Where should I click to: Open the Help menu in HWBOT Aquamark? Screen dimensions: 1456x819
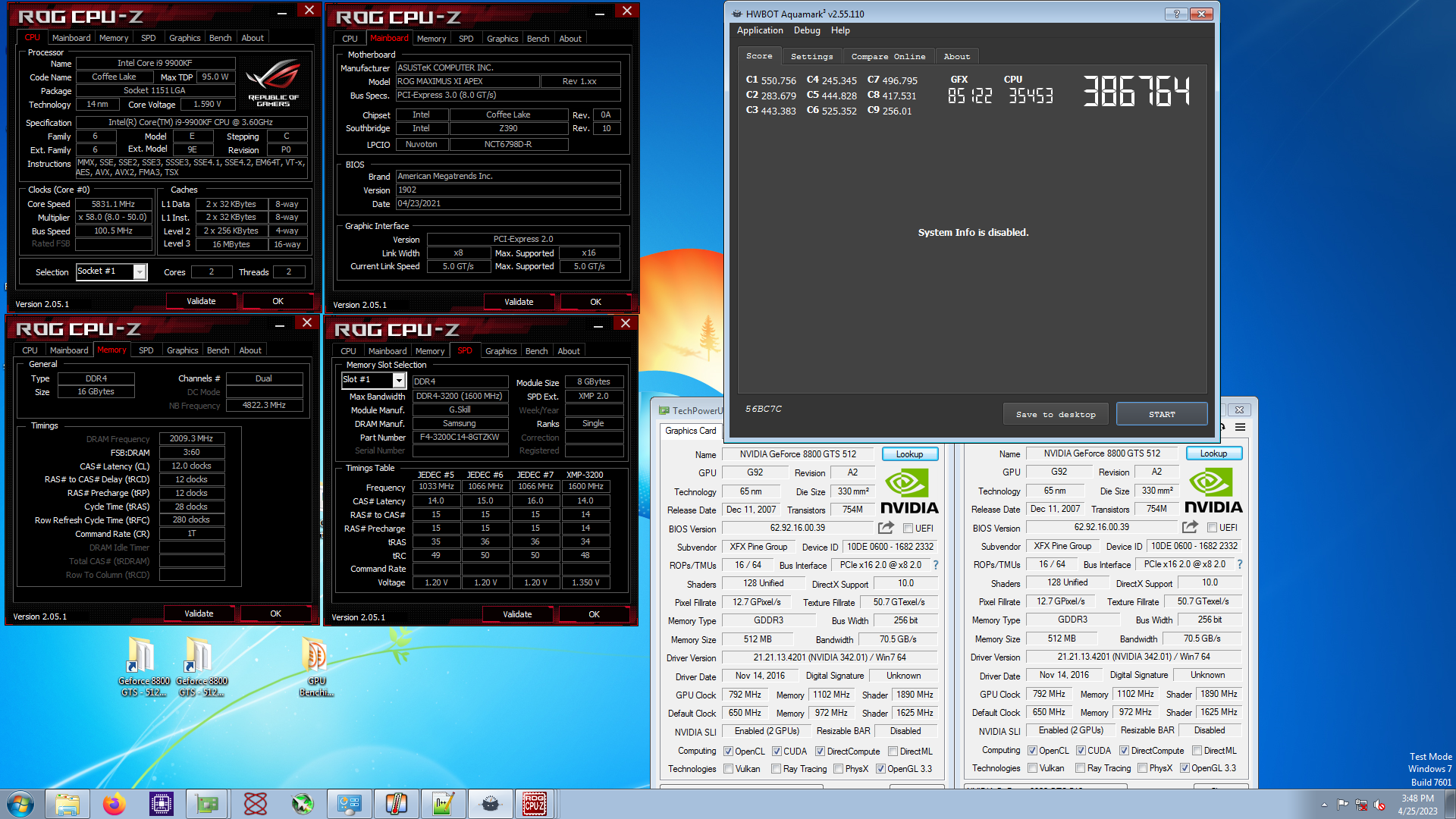[840, 30]
